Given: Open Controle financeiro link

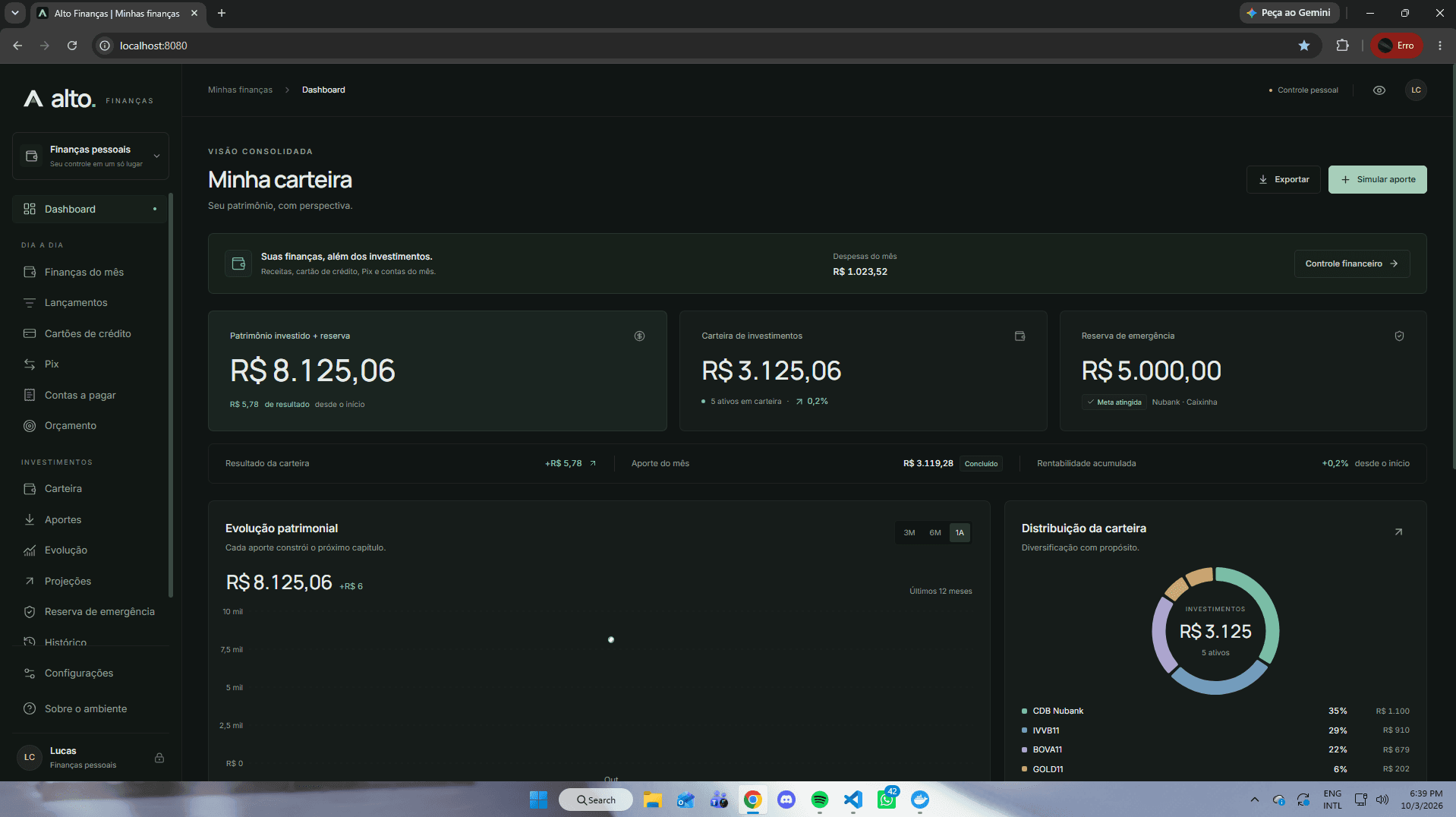Looking at the screenshot, I should click(x=1351, y=263).
